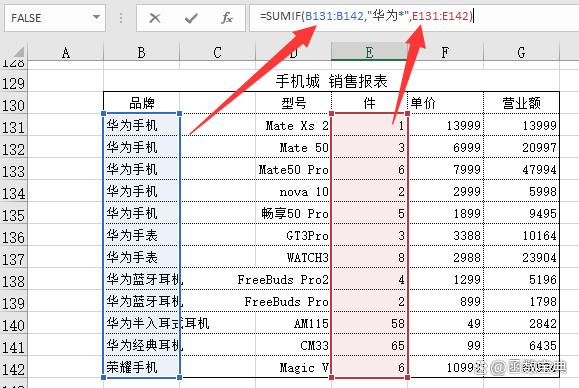The image size is (579, 388).
Task: Select unit price 13999 in column F
Action: click(445, 125)
